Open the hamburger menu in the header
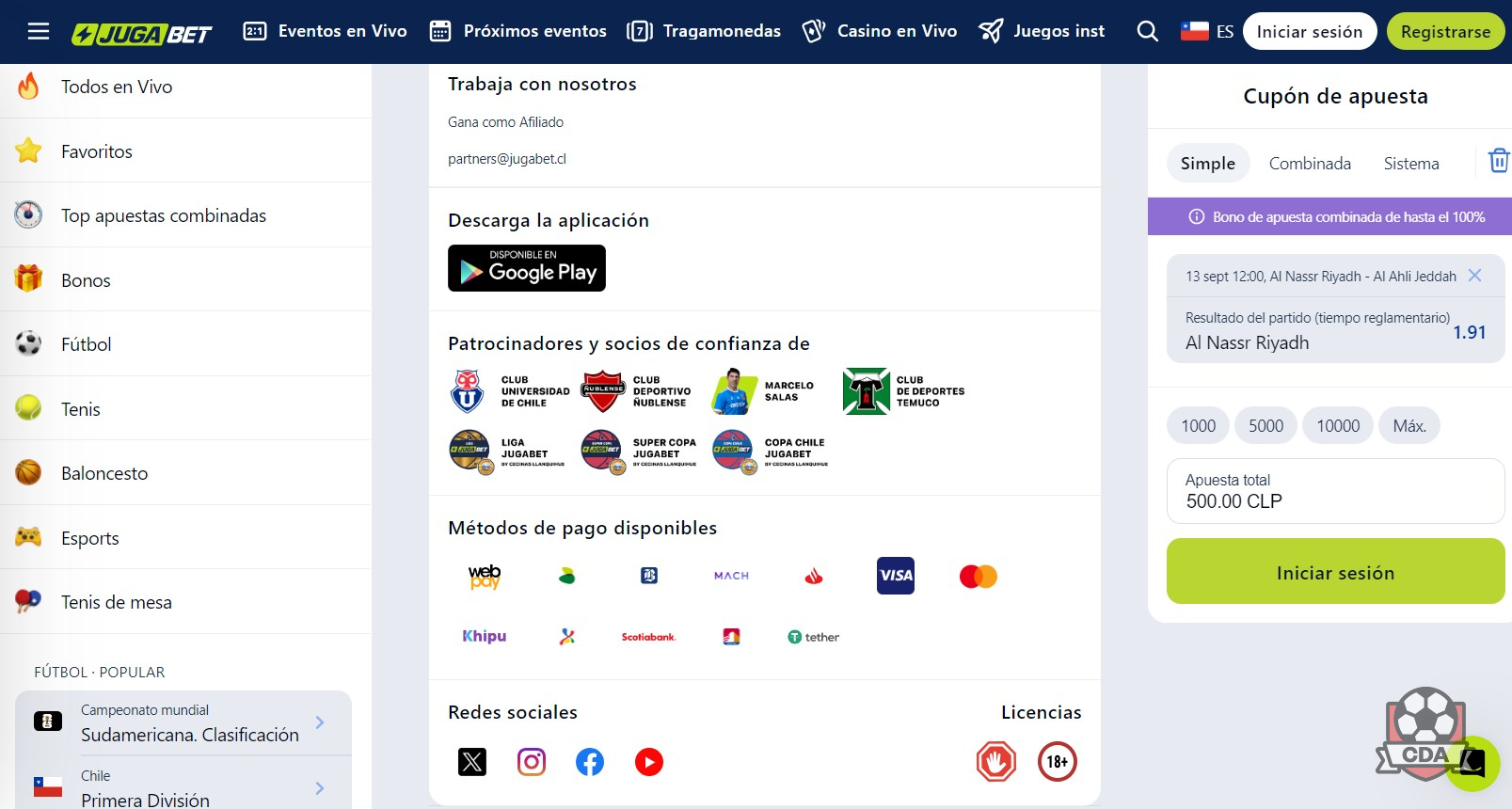Viewport: 1512px width, 809px height. 39,32
